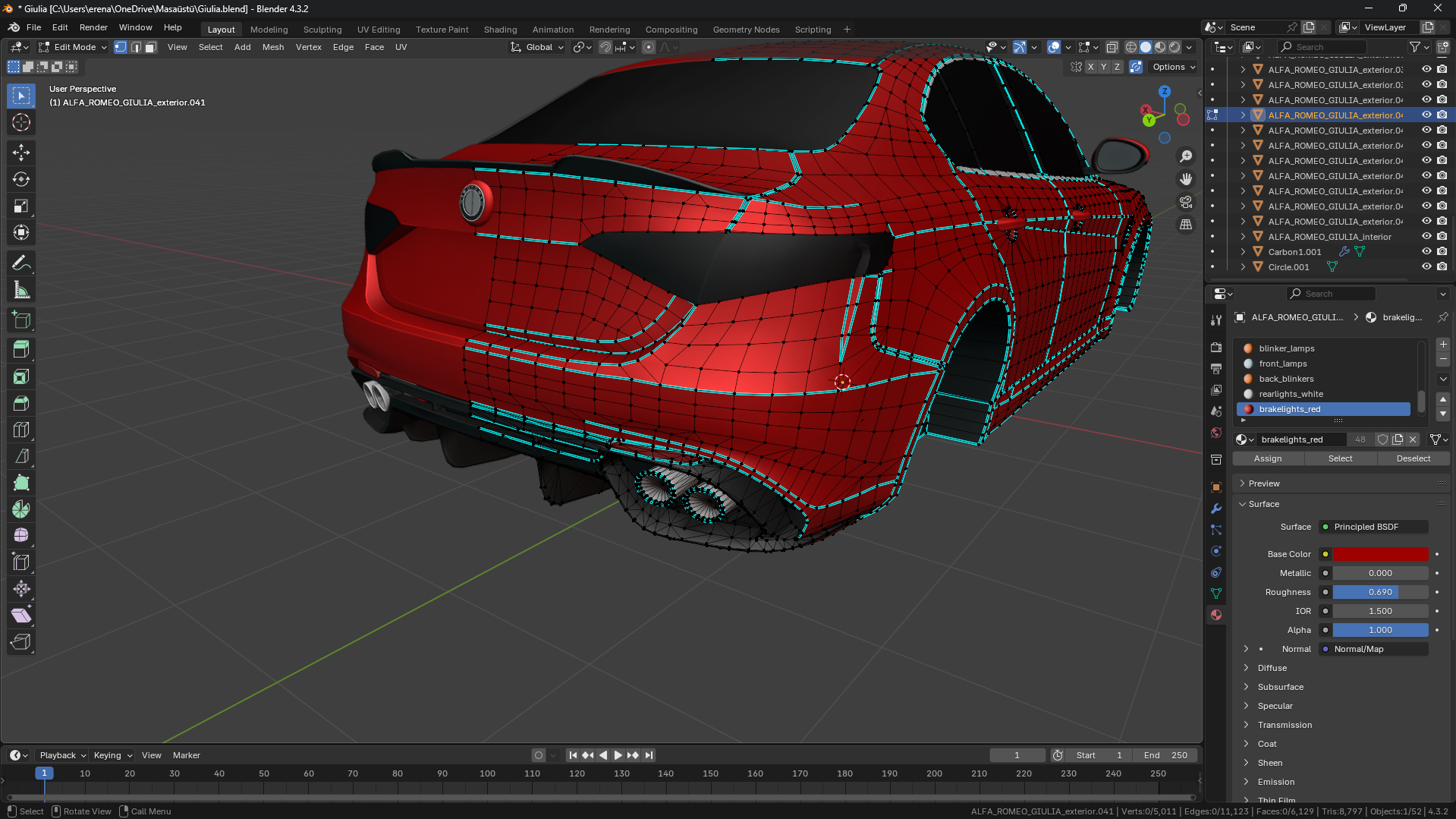Select the Loop Cut tool
Image resolution: width=1456 pixels, height=819 pixels.
coord(21,430)
